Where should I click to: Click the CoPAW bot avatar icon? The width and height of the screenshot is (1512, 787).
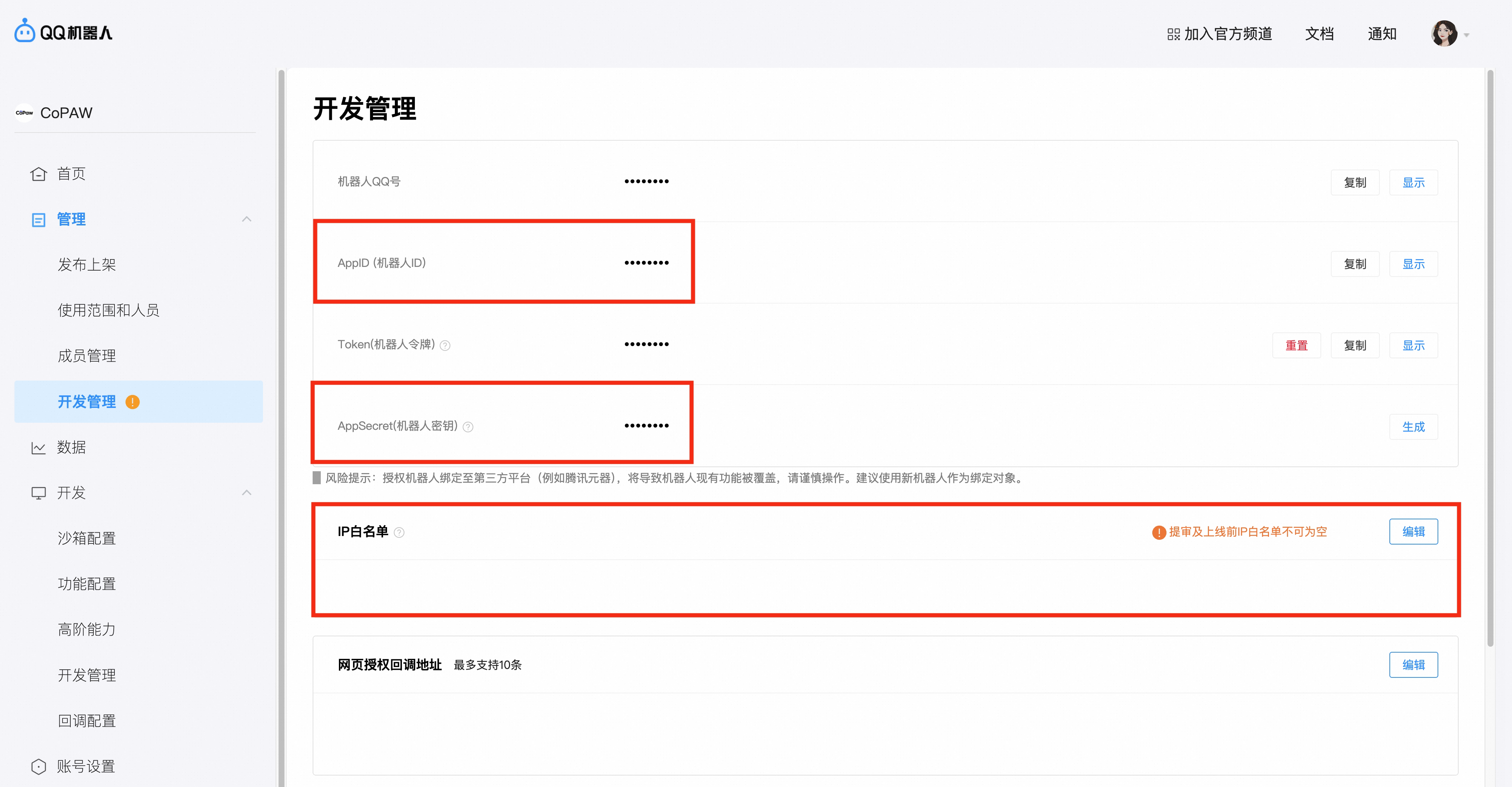point(24,113)
